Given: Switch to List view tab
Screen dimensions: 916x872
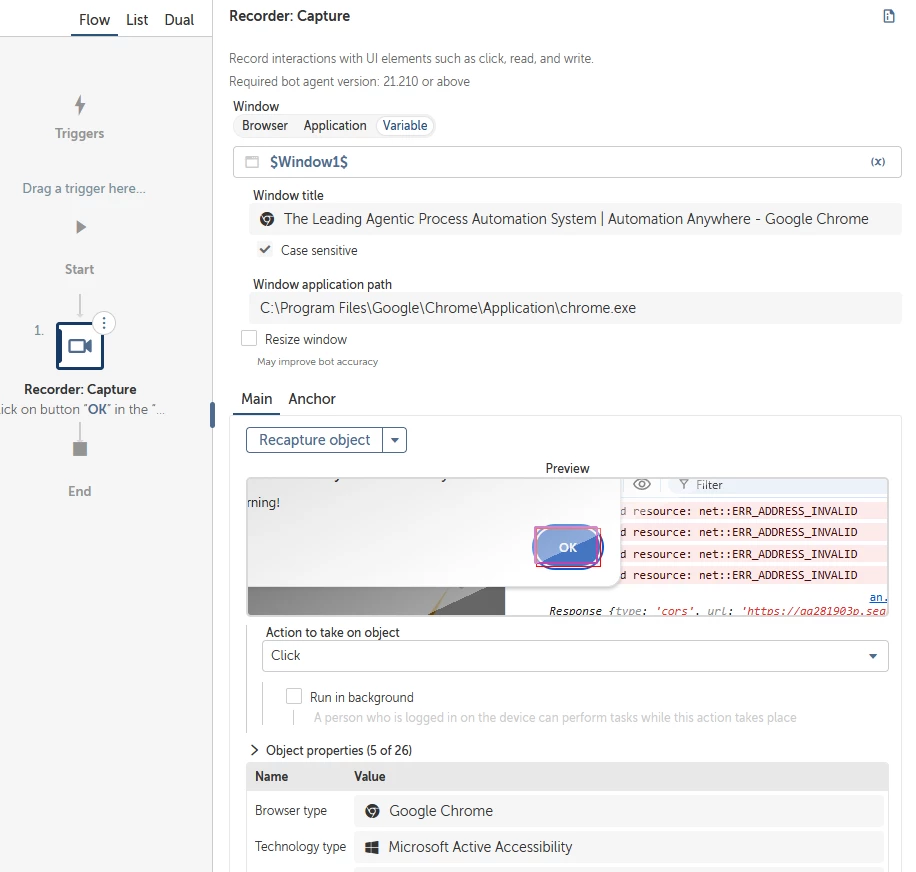Looking at the screenshot, I should tap(137, 20).
